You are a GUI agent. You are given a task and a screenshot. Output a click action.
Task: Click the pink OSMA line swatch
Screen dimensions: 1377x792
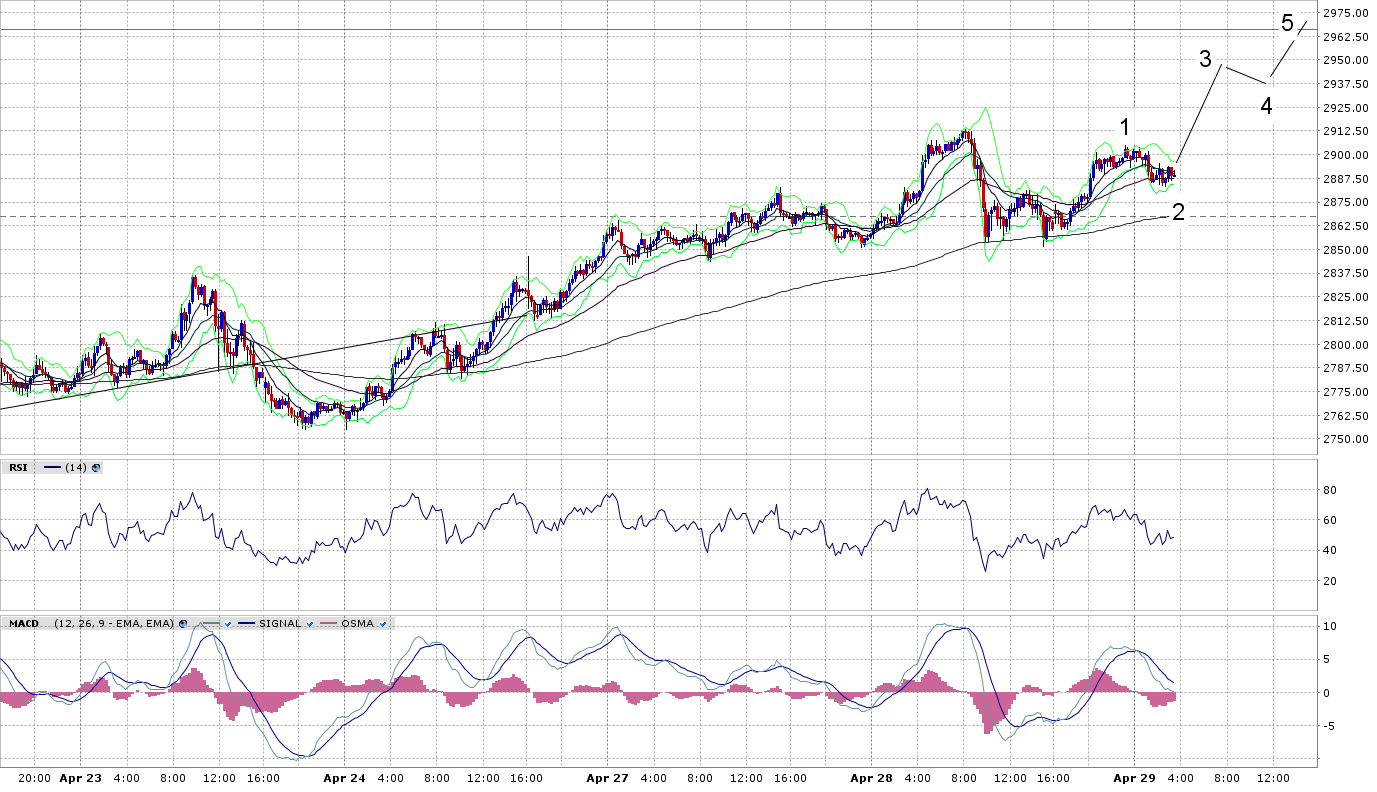tap(328, 624)
